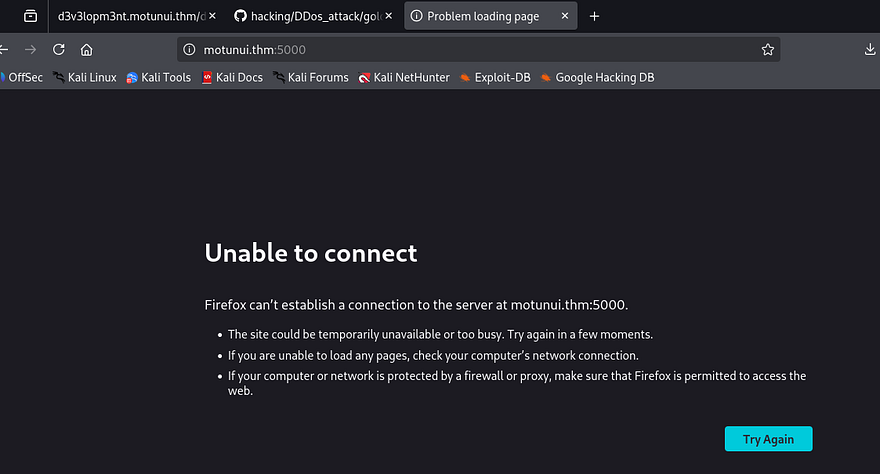Go forward with the forward arrow
Screen dimensions: 880x474
(x=31, y=49)
